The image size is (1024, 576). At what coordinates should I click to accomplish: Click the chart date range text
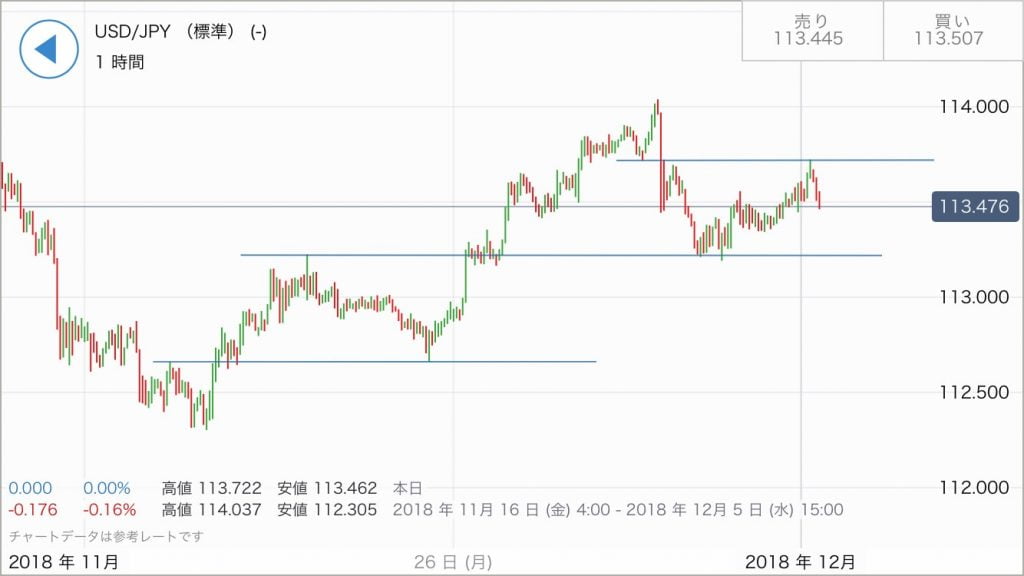click(618, 510)
